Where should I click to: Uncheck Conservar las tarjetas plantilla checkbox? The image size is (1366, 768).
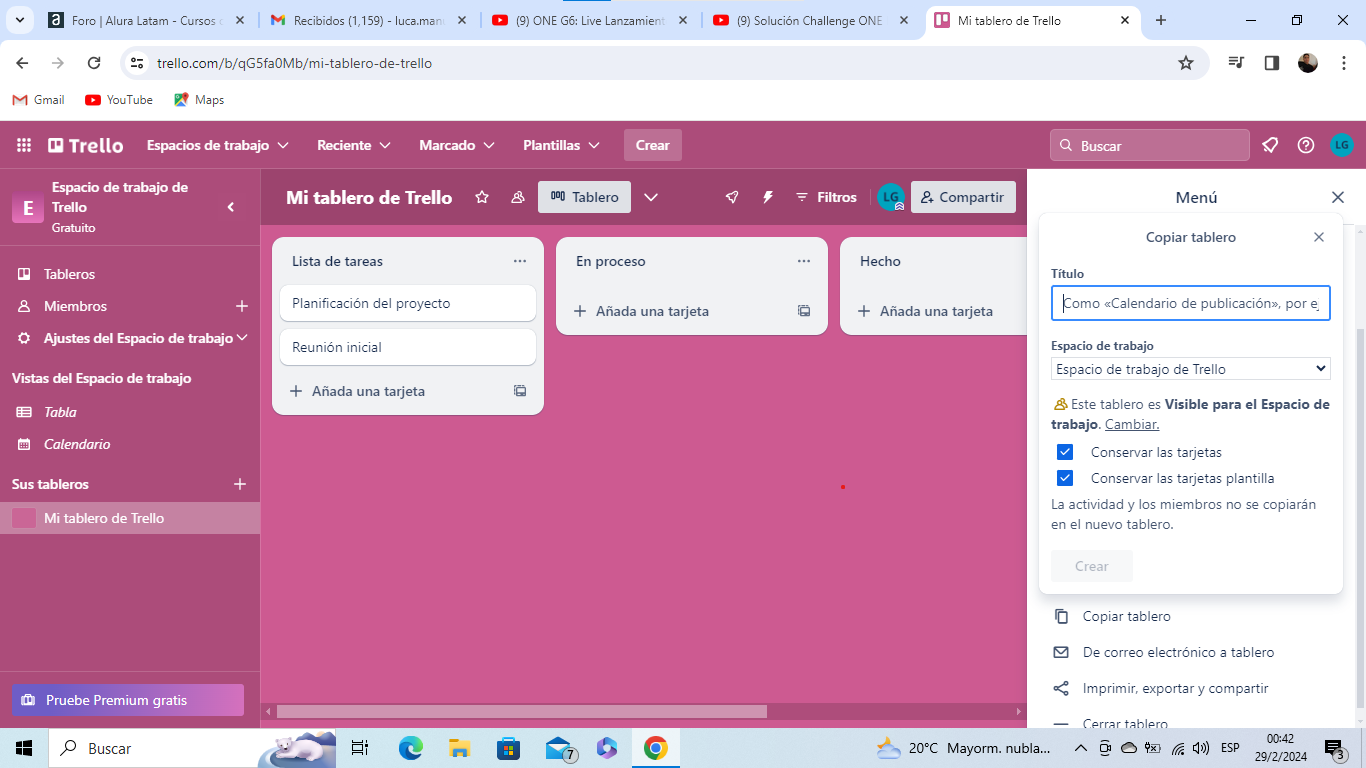click(1065, 478)
